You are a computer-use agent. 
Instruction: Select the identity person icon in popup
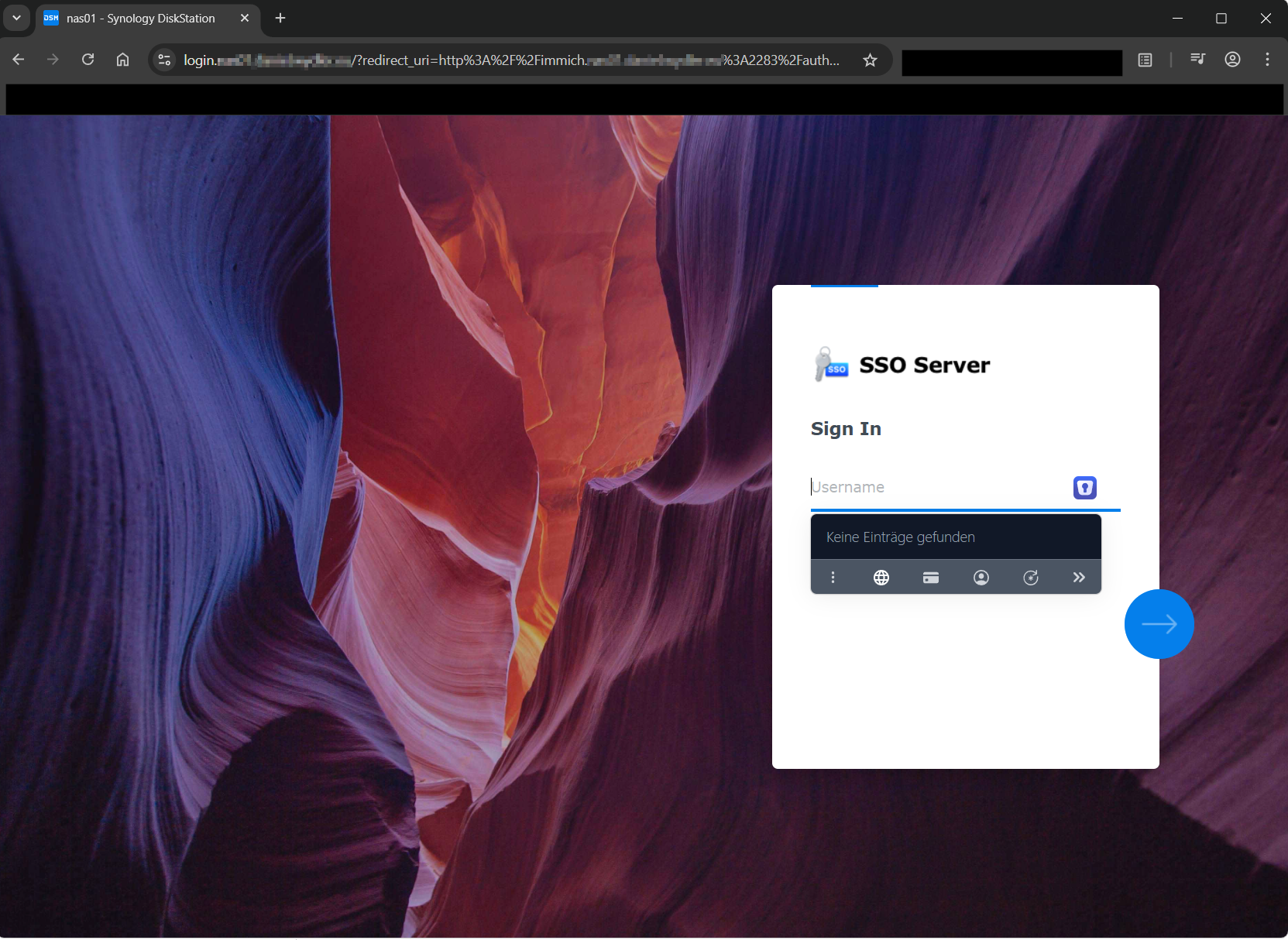tap(981, 578)
